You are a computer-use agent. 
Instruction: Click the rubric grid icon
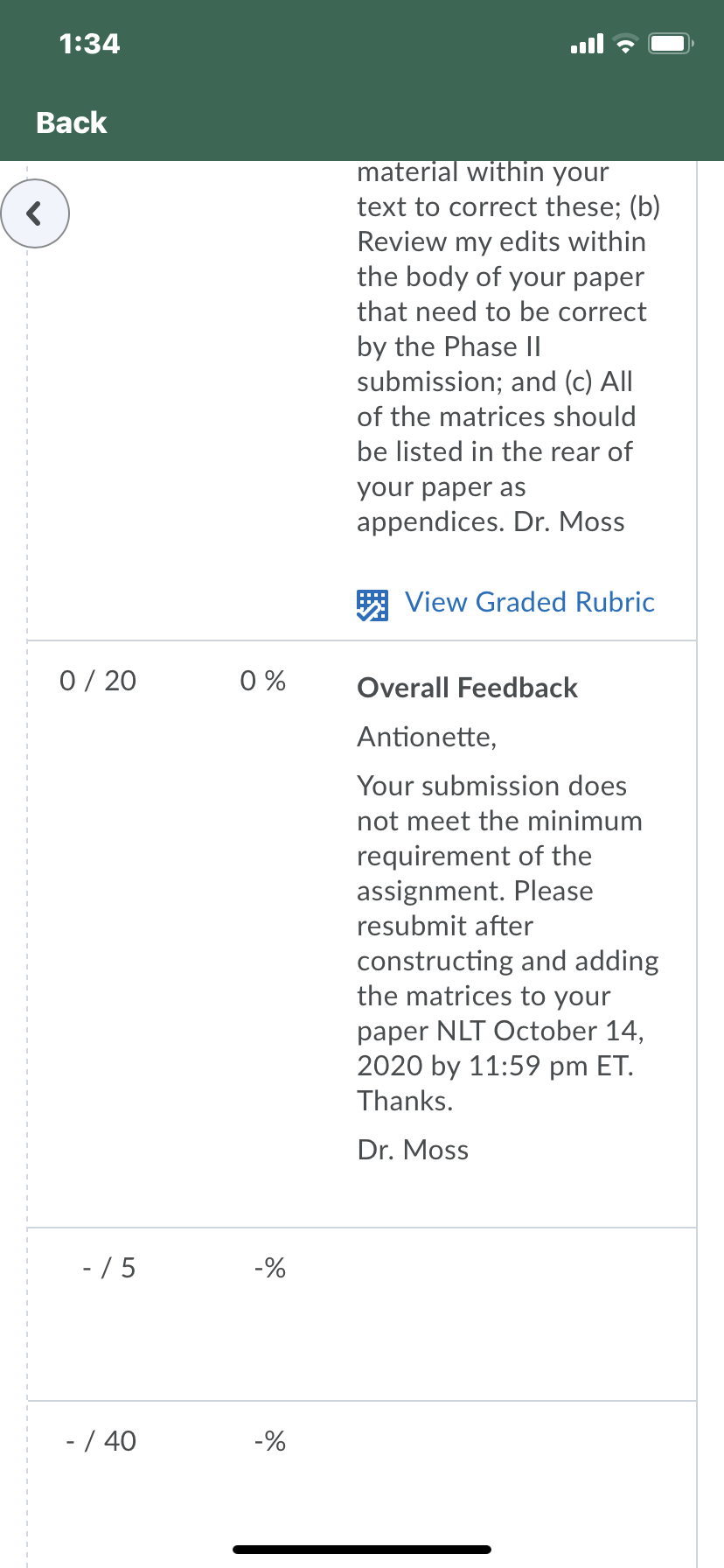tap(372, 605)
